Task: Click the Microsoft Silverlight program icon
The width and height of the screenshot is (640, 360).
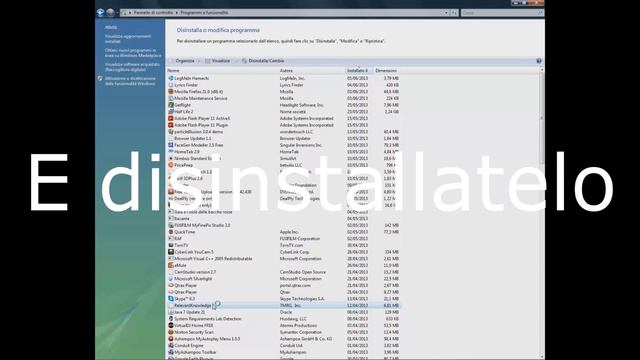Action: 171,279
